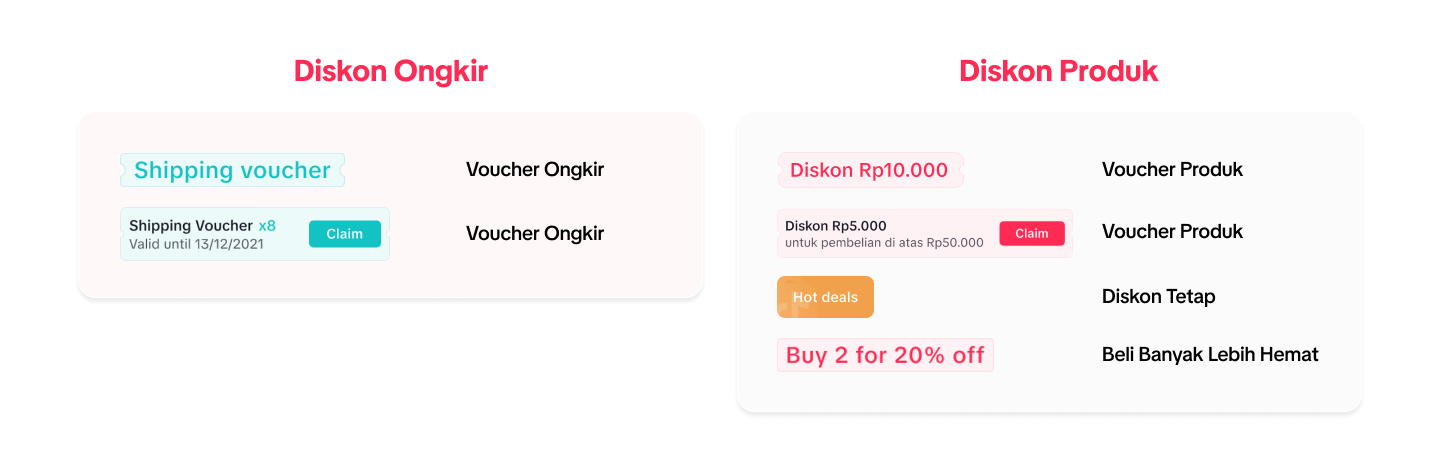Click the minimum purchase Rp50.000 text
The height and width of the screenshot is (465, 1440).
tap(884, 242)
